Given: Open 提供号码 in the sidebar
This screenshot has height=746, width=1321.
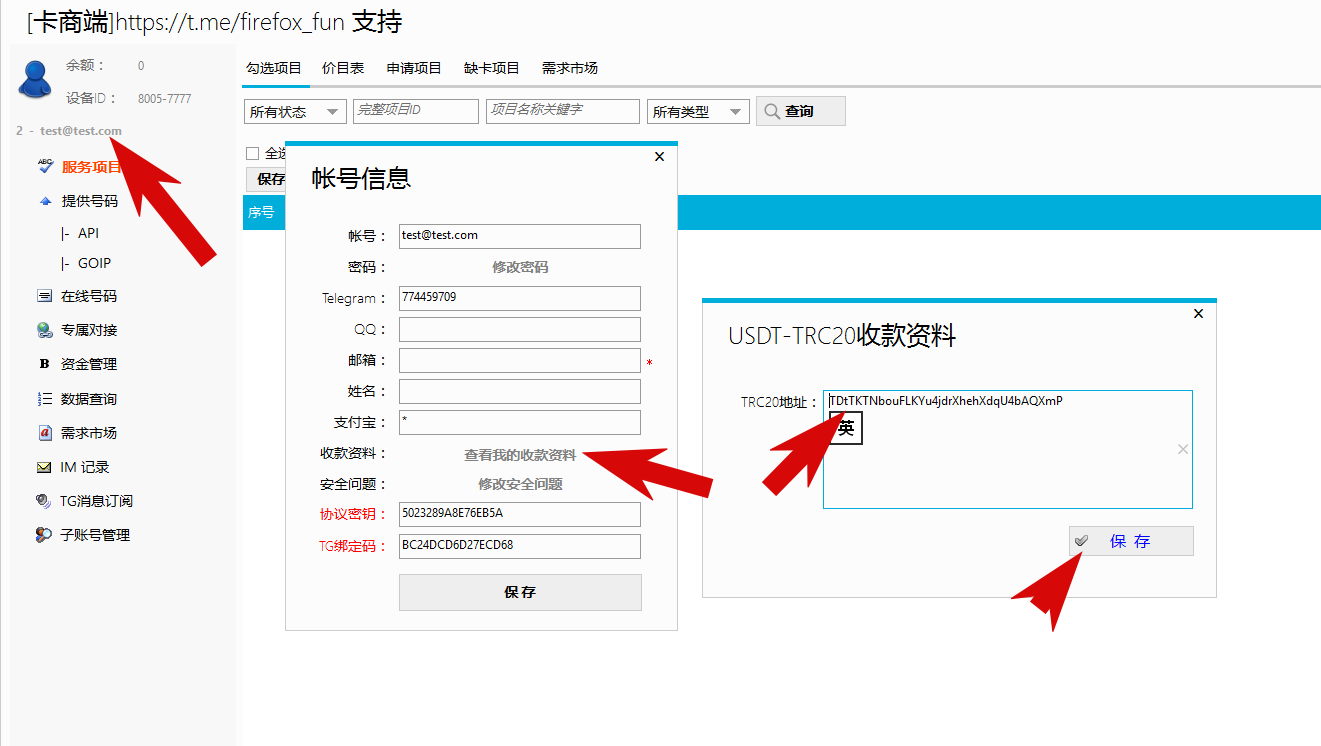Looking at the screenshot, I should (90, 201).
